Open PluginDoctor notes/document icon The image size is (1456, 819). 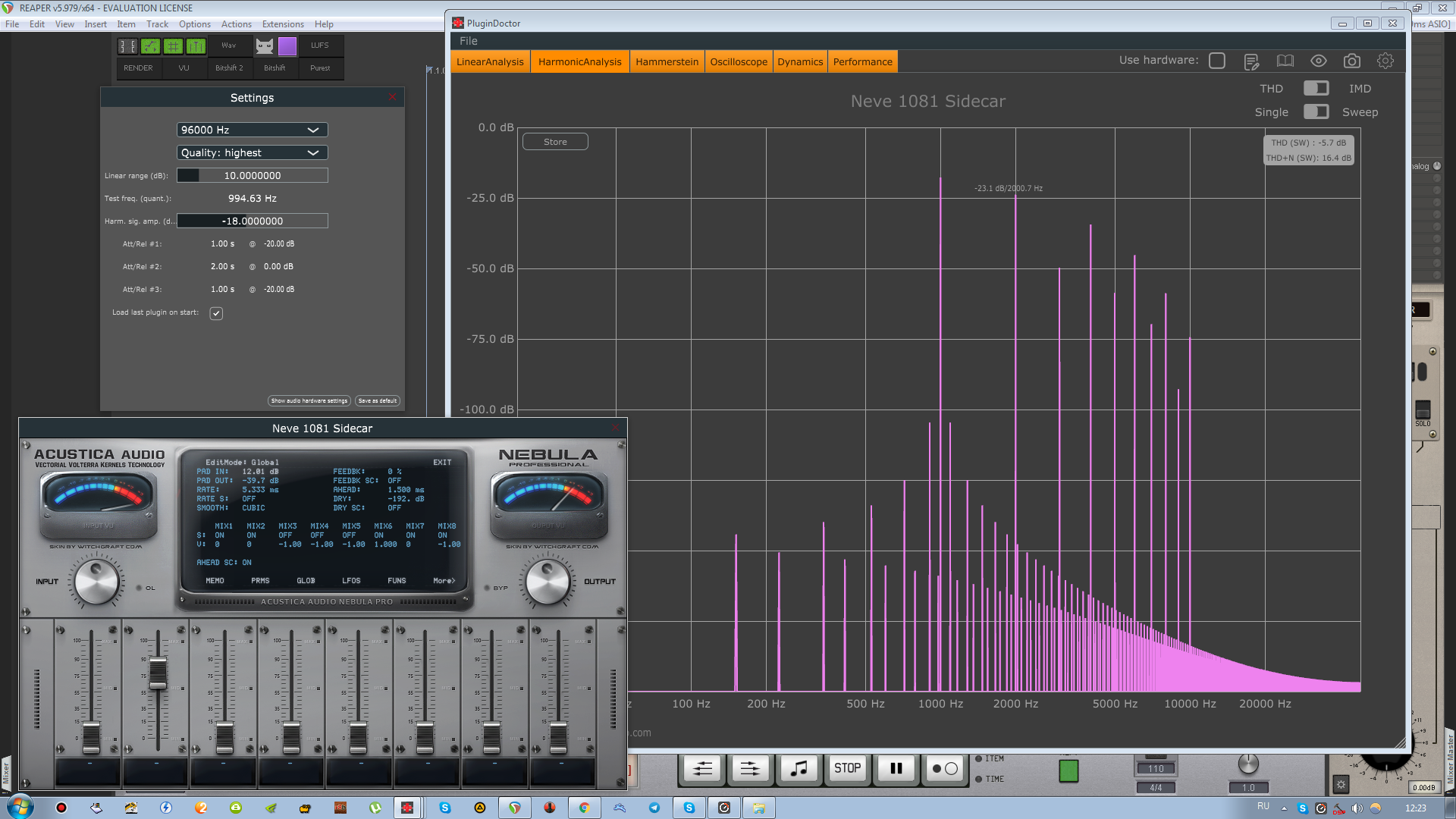1251,61
